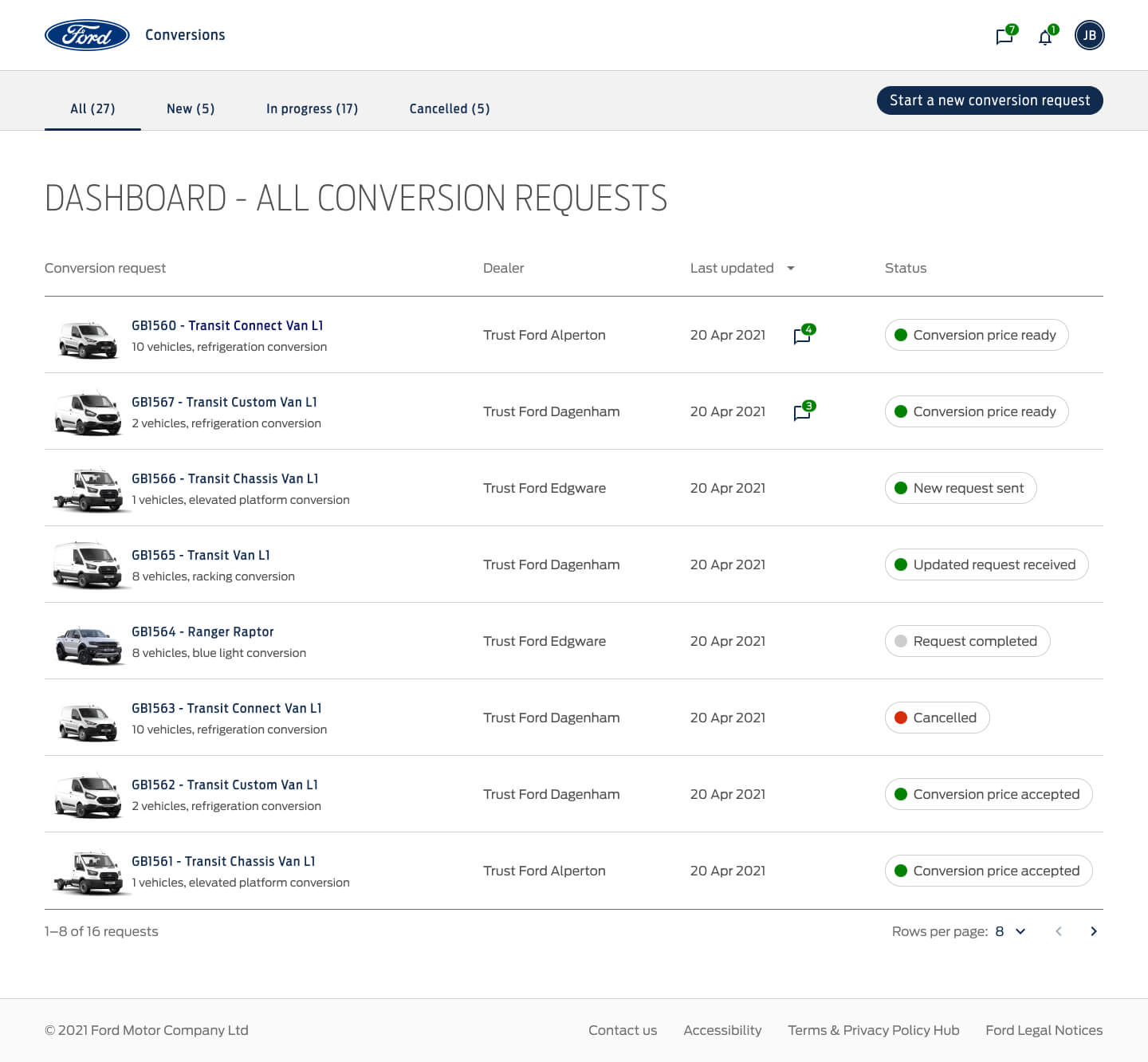The width and height of the screenshot is (1148, 1062).
Task: Open Terms & Privacy Policy Hub link
Action: pyautogui.click(x=874, y=1030)
